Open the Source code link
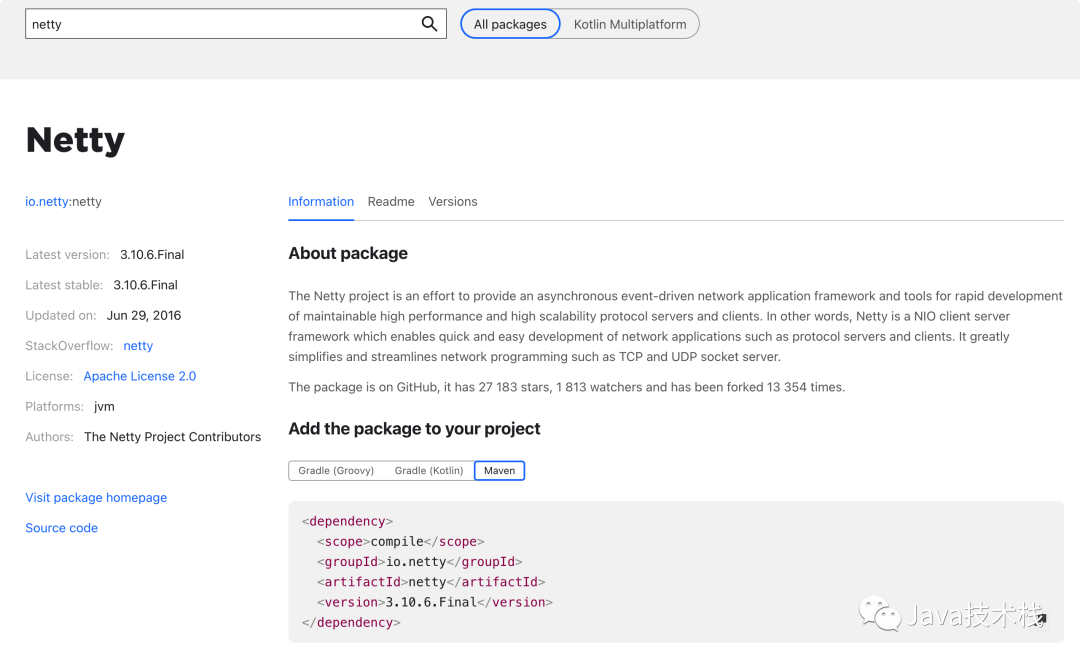This screenshot has height=663, width=1080. pyautogui.click(x=61, y=527)
